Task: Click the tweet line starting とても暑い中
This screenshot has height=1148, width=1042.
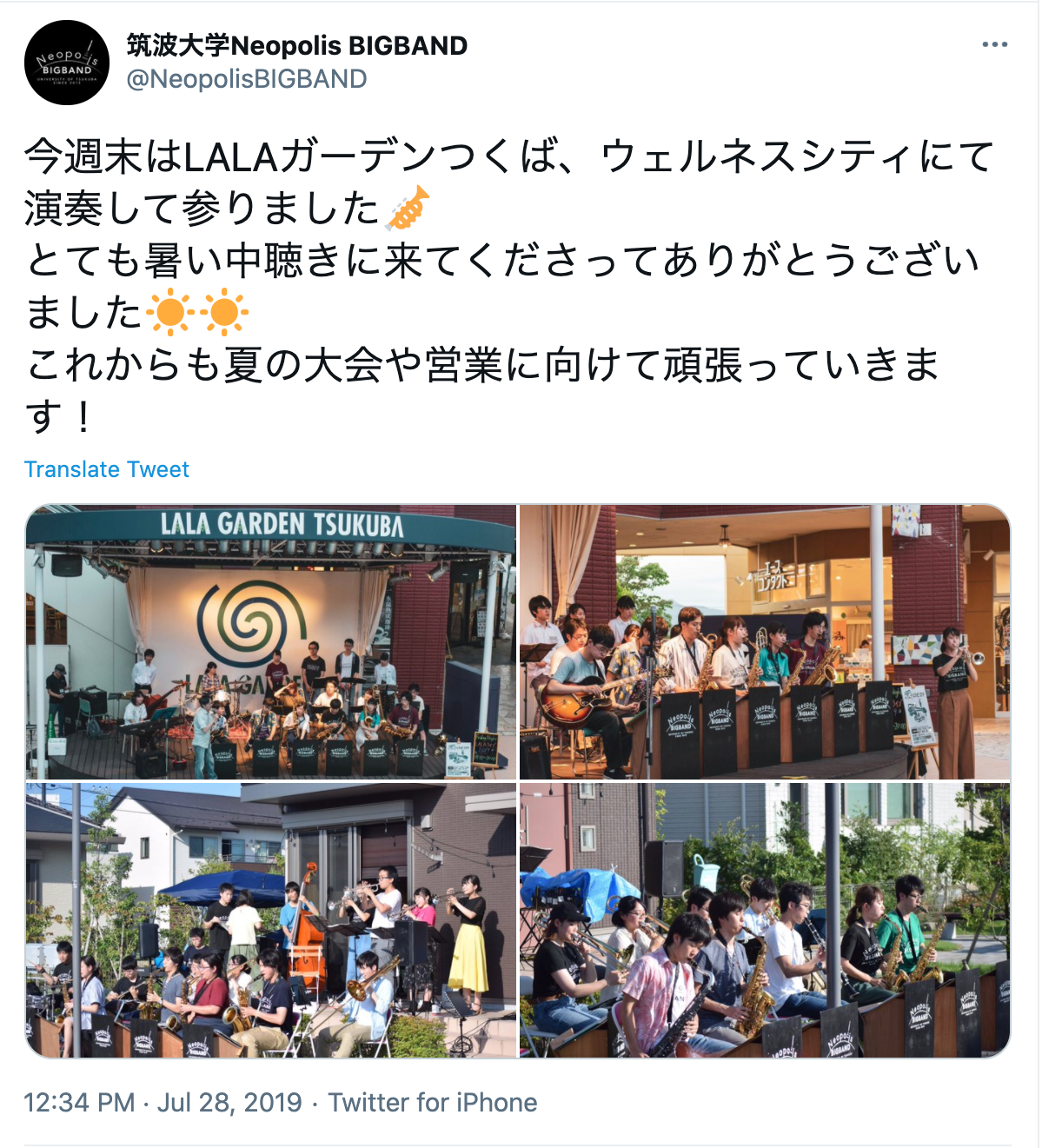Action: coord(502,260)
